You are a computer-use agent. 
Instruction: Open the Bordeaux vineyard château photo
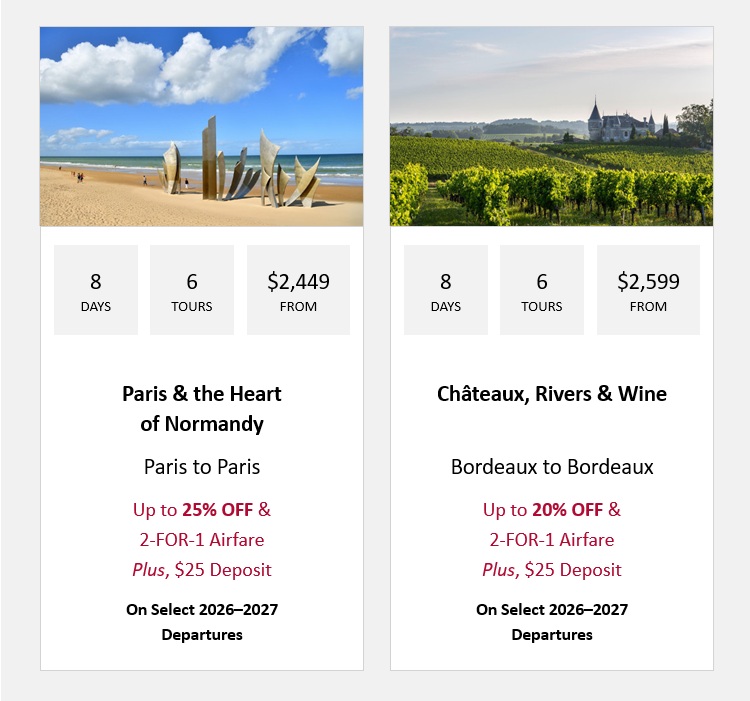551,126
